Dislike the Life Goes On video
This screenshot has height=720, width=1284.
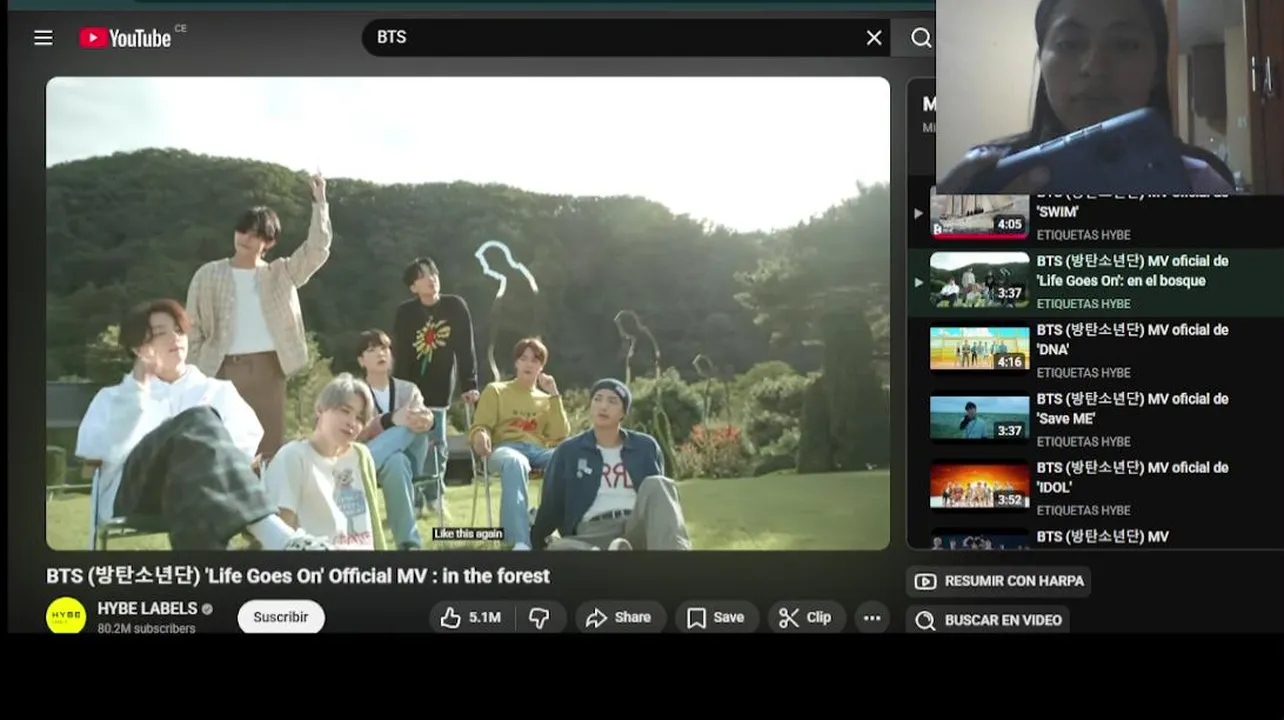point(540,618)
